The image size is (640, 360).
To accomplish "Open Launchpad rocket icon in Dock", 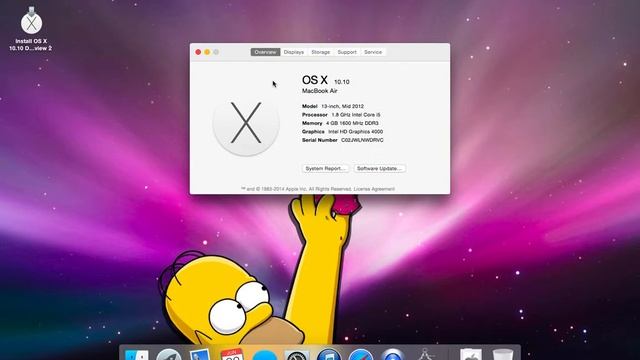I will click(x=169, y=355).
